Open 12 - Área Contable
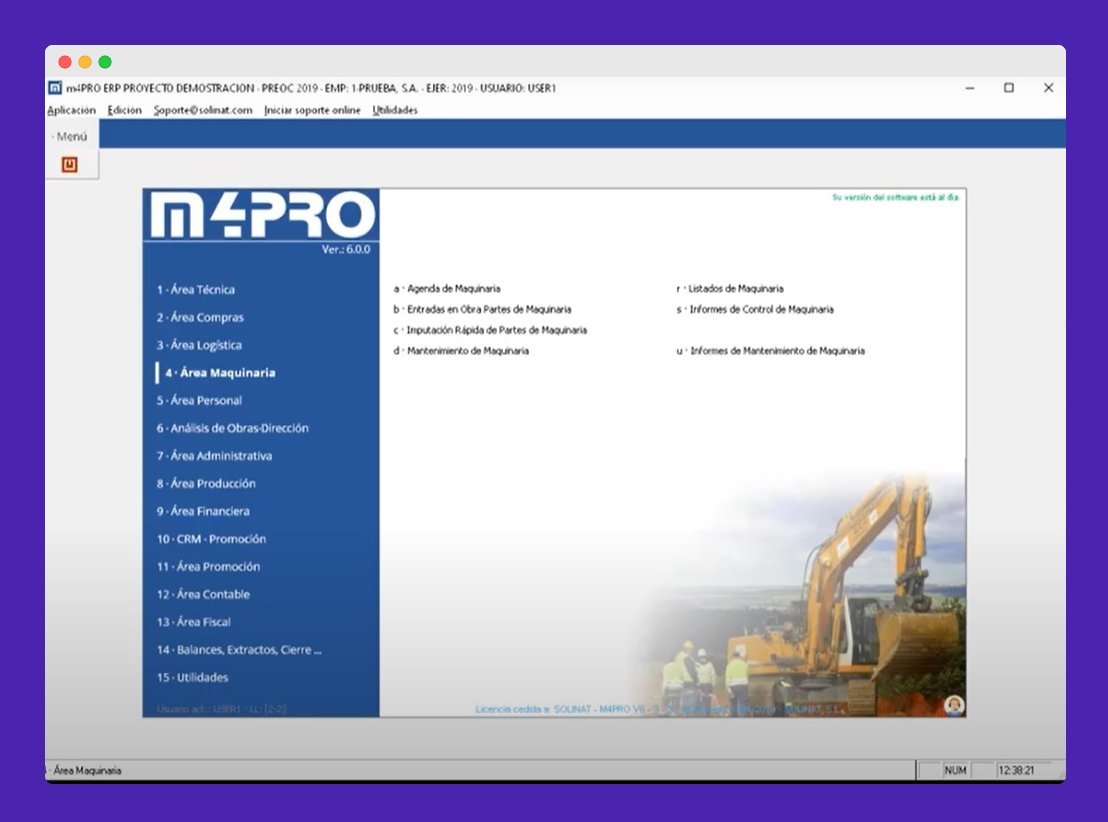 pyautogui.click(x=204, y=594)
